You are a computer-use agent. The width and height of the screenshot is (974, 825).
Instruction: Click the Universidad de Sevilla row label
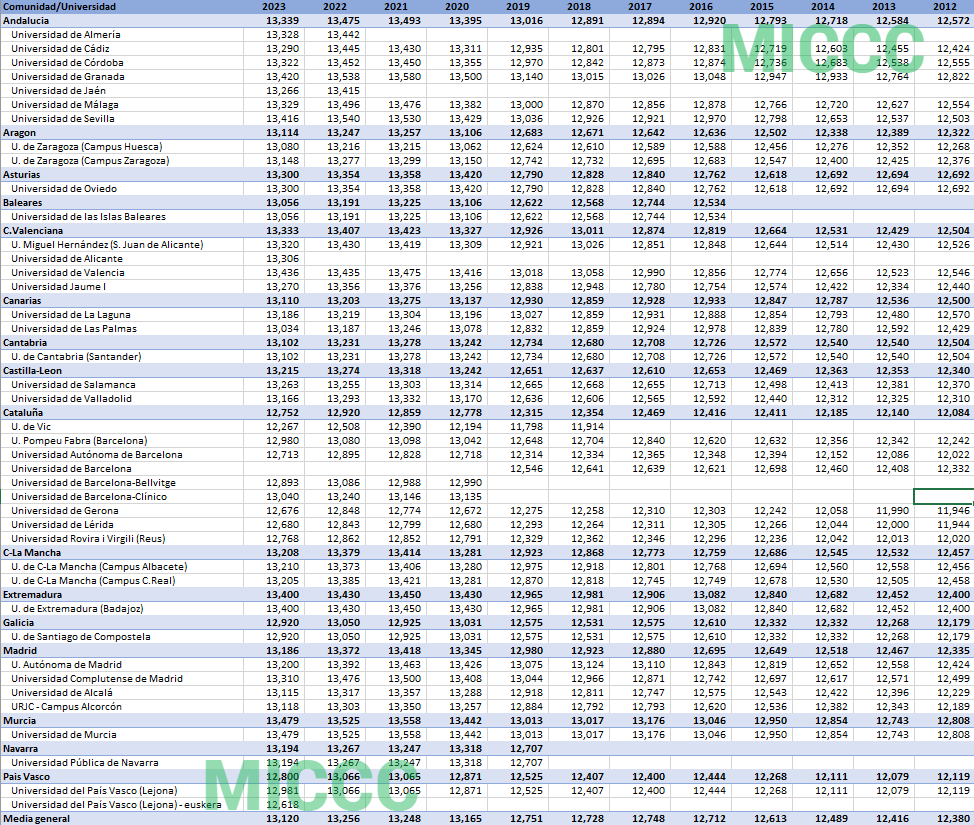[x=63, y=119]
